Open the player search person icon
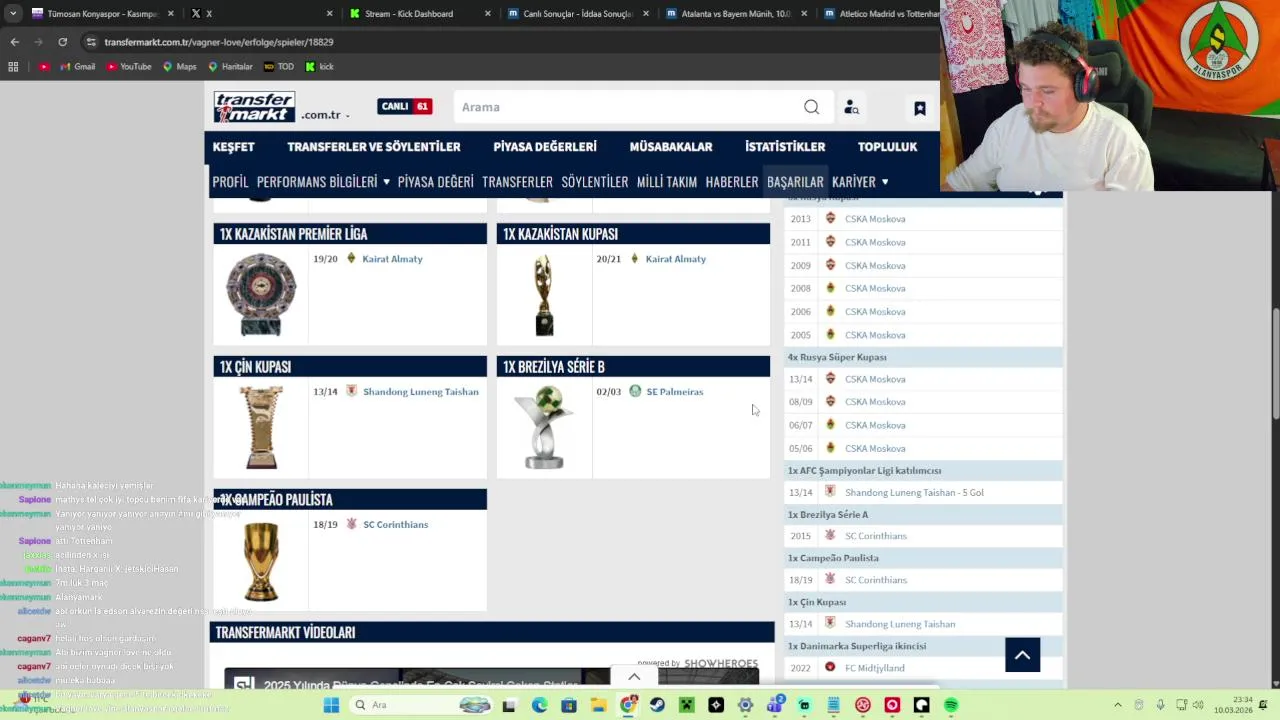This screenshot has width=1280, height=720. pos(851,107)
